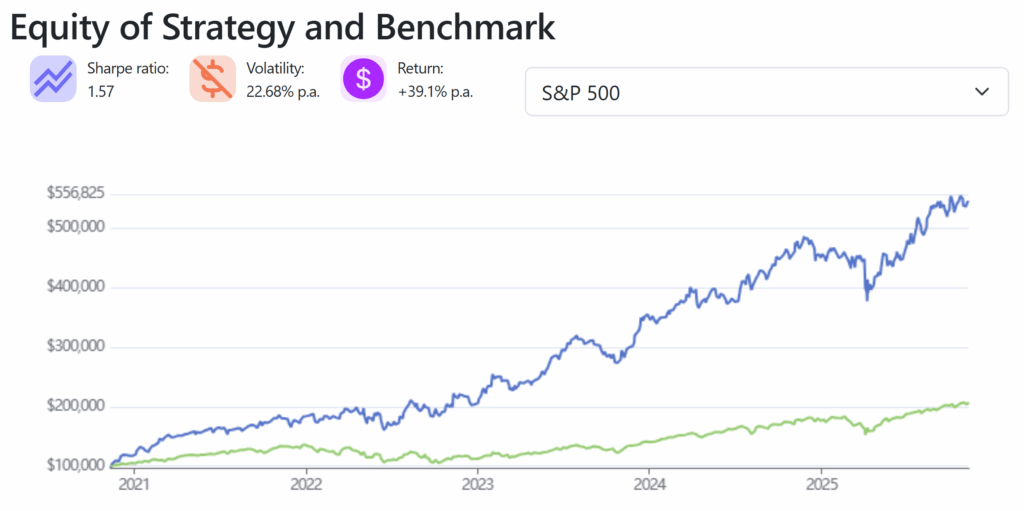Viewport: 1024px width, 511px height.
Task: Open the S&P 500 benchmark dropdown
Action: point(766,92)
